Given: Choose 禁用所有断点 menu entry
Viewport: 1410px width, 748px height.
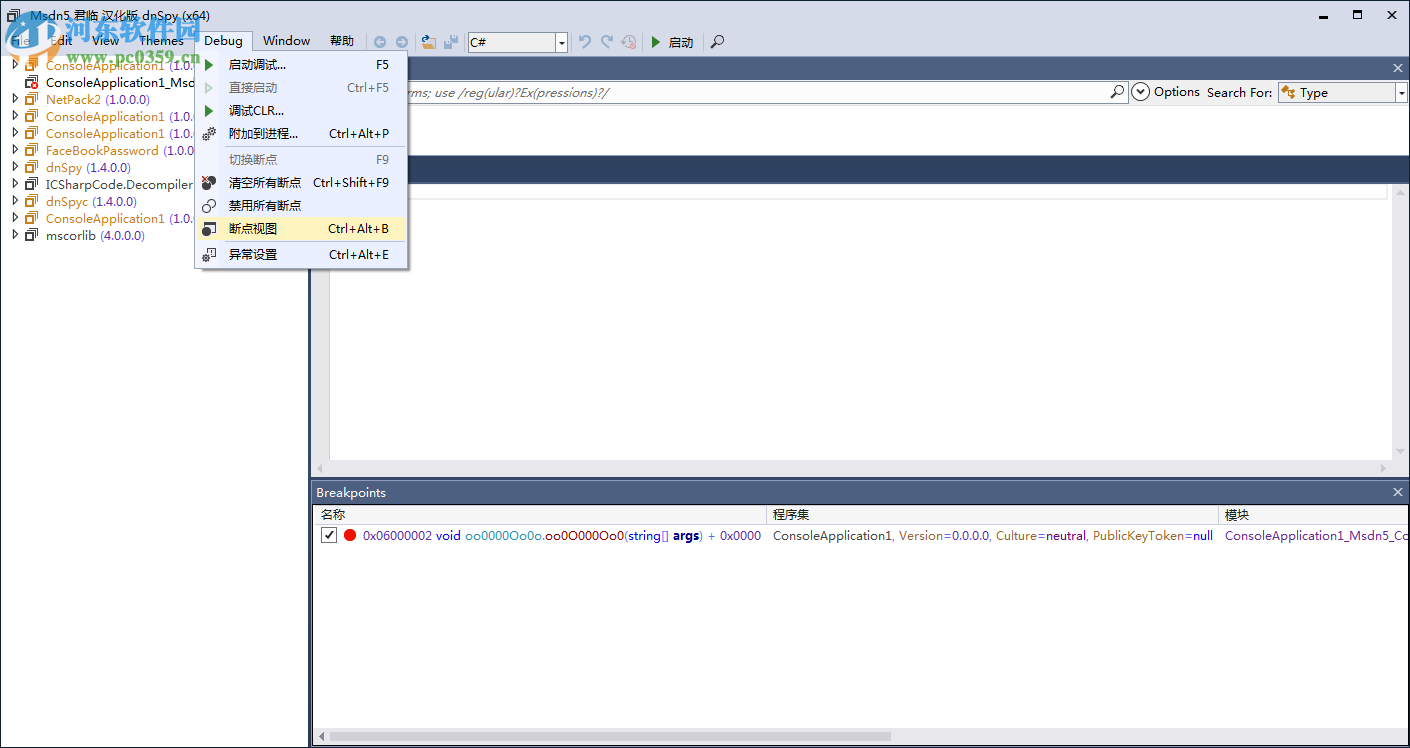Looking at the screenshot, I should (x=301, y=206).
